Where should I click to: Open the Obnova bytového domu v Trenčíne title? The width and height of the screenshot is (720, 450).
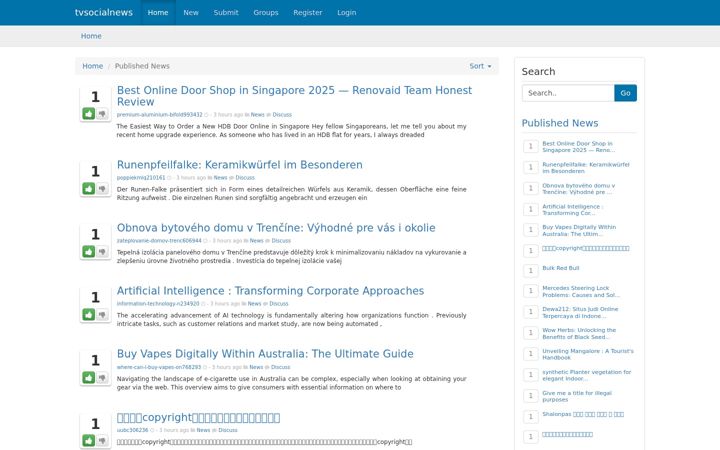276,228
